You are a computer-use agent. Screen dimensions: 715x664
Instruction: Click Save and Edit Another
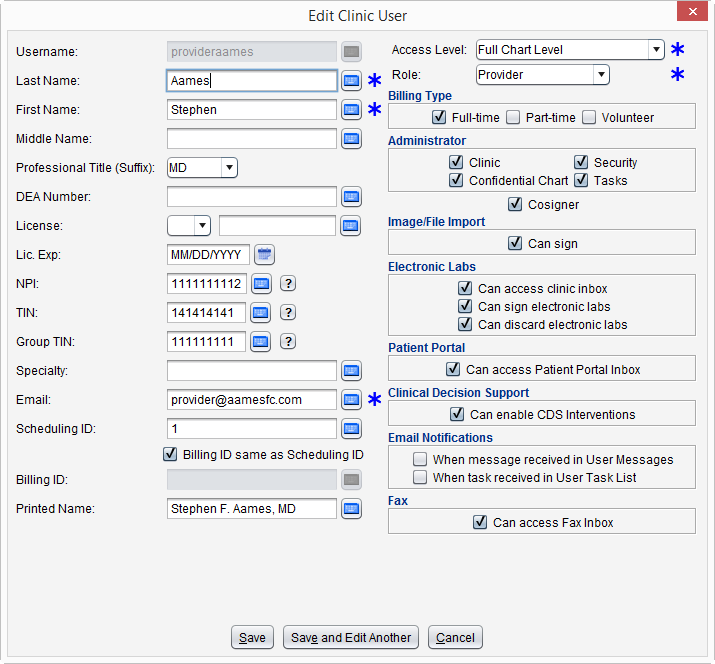click(350, 637)
